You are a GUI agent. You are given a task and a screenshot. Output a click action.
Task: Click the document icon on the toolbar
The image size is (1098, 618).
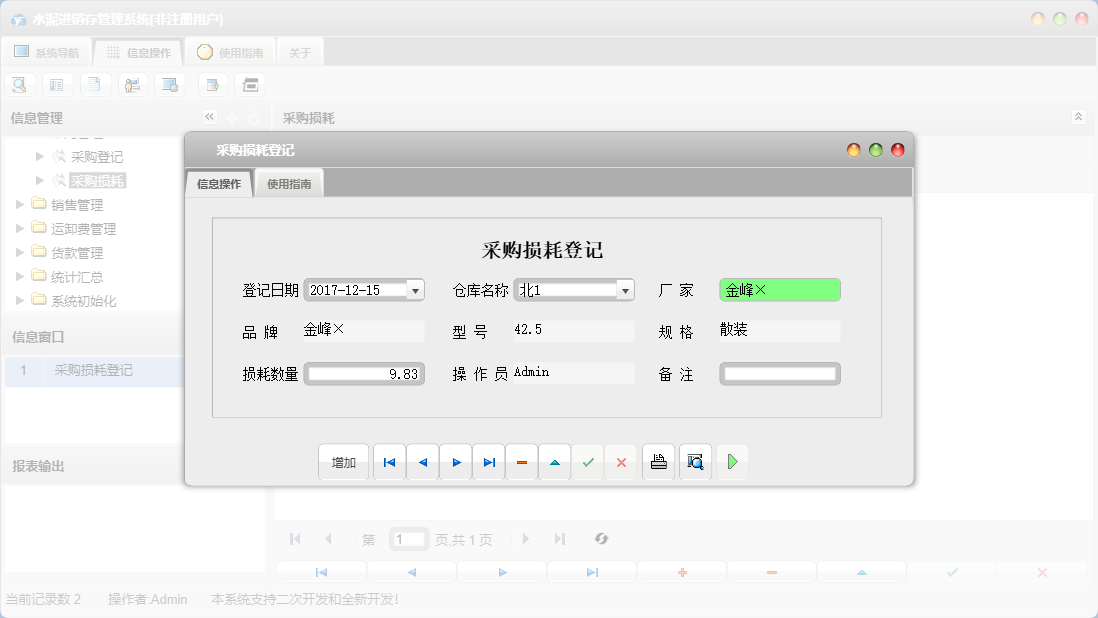pyautogui.click(x=95, y=84)
